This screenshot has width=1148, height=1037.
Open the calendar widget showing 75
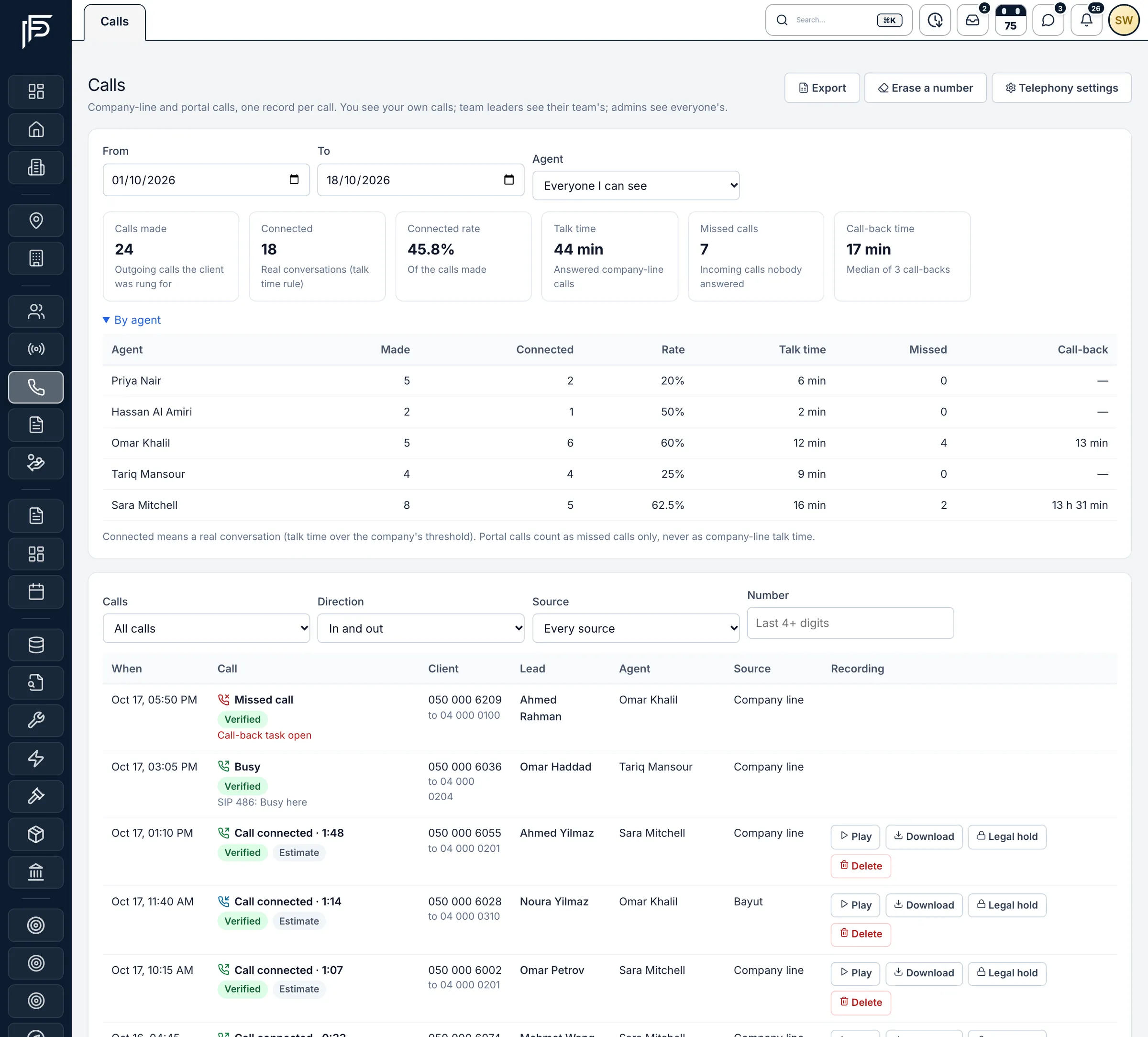1011,20
